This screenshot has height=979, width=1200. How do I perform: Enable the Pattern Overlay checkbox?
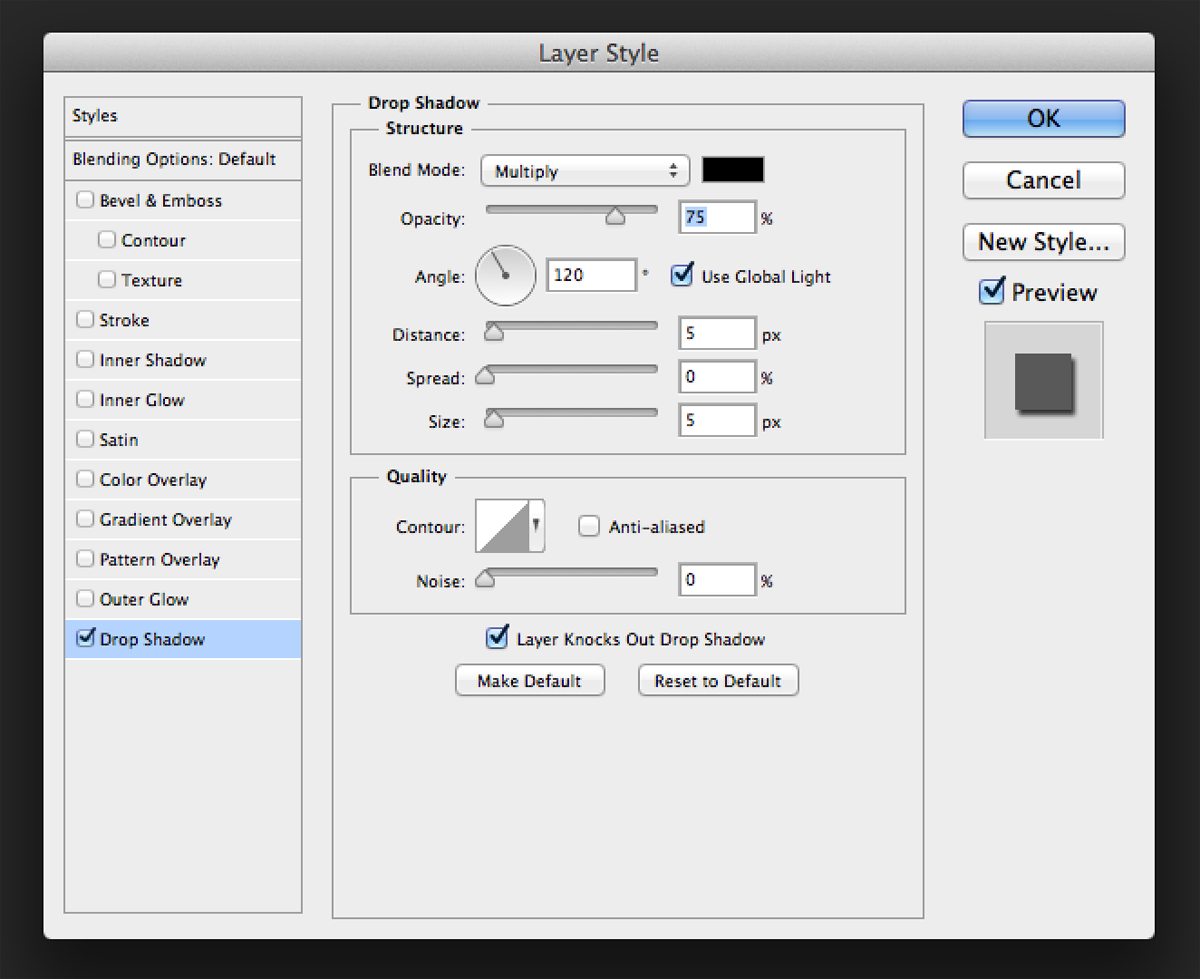click(85, 560)
